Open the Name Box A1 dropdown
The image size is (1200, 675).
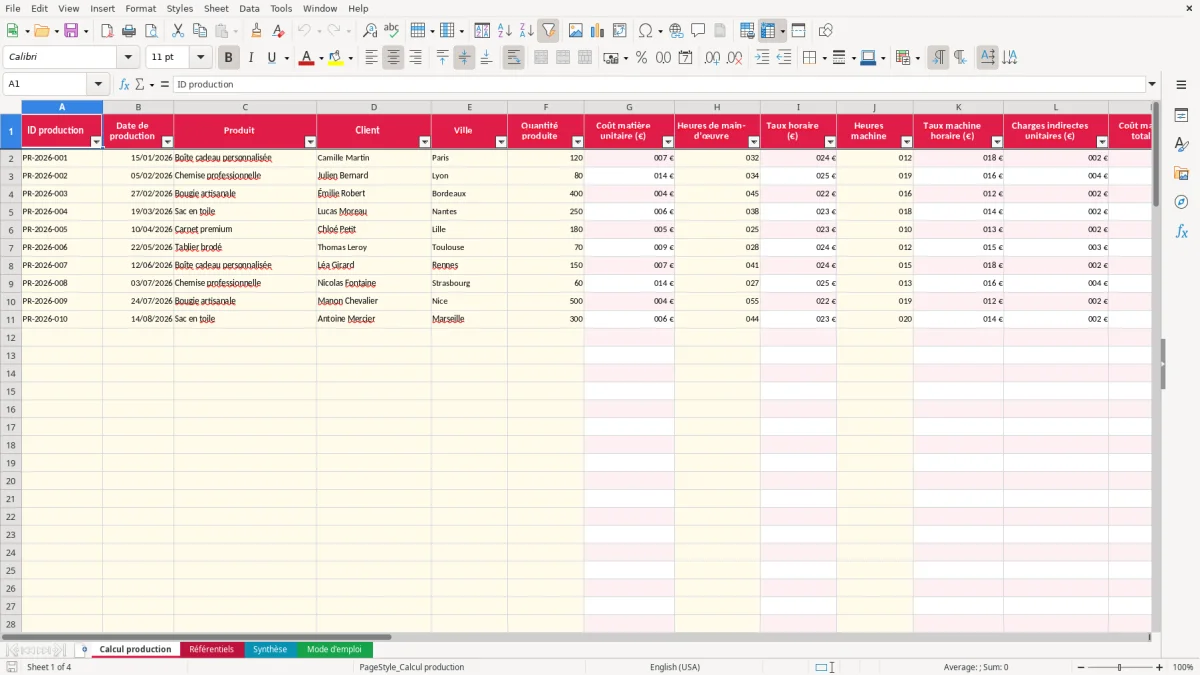(98, 85)
